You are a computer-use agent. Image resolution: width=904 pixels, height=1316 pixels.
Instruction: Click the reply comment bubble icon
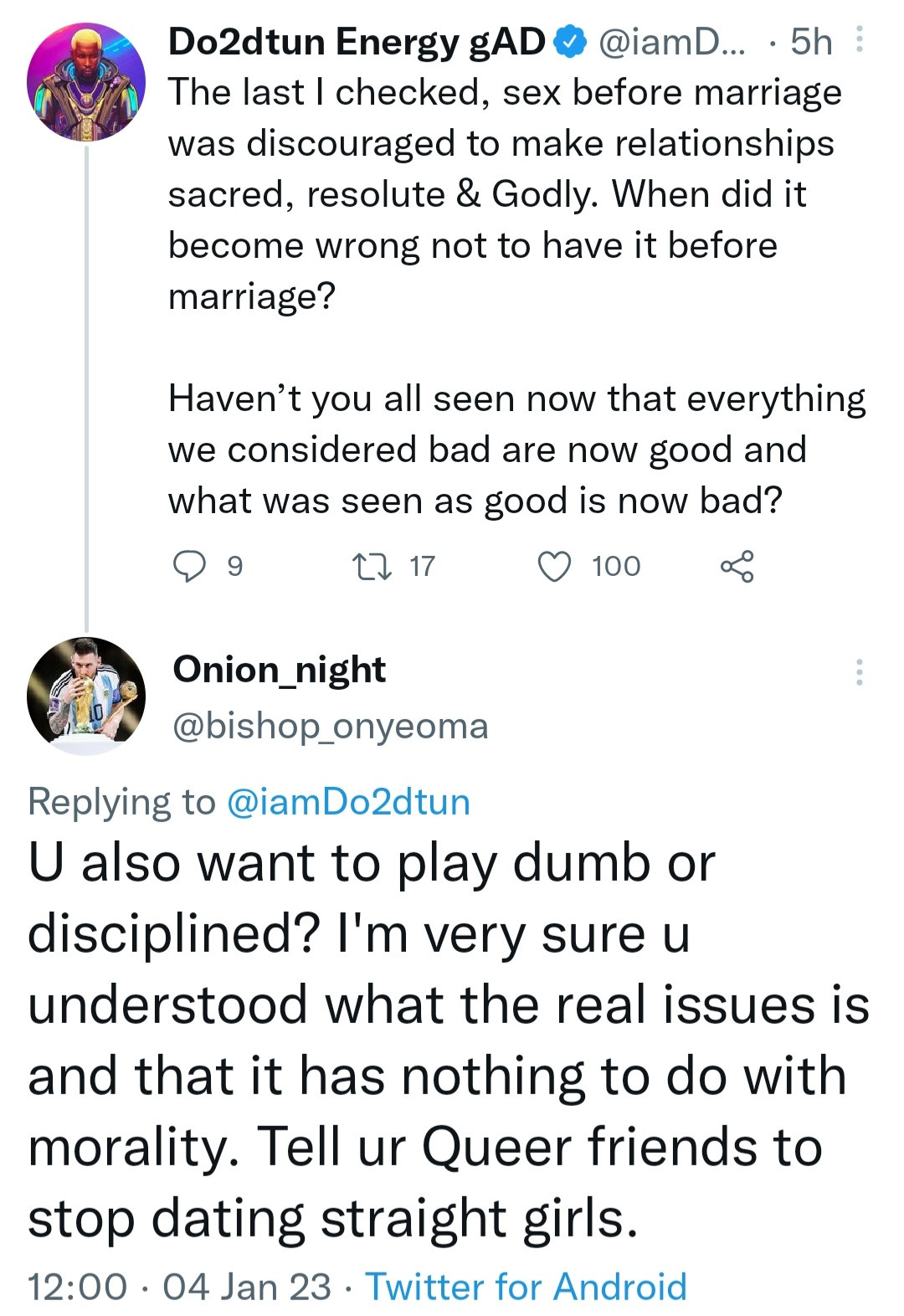tap(189, 567)
